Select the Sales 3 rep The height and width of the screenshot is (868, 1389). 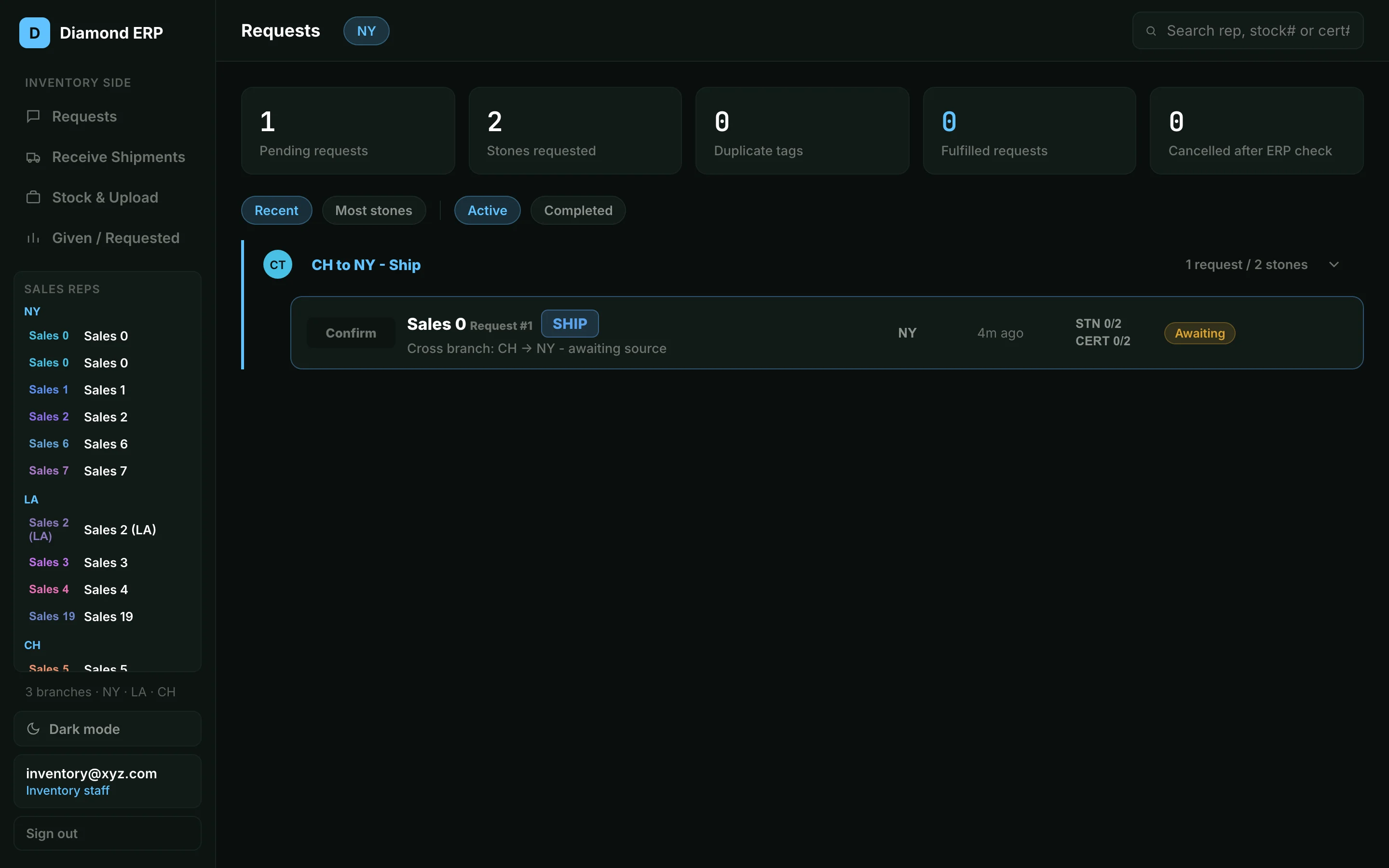(108, 563)
